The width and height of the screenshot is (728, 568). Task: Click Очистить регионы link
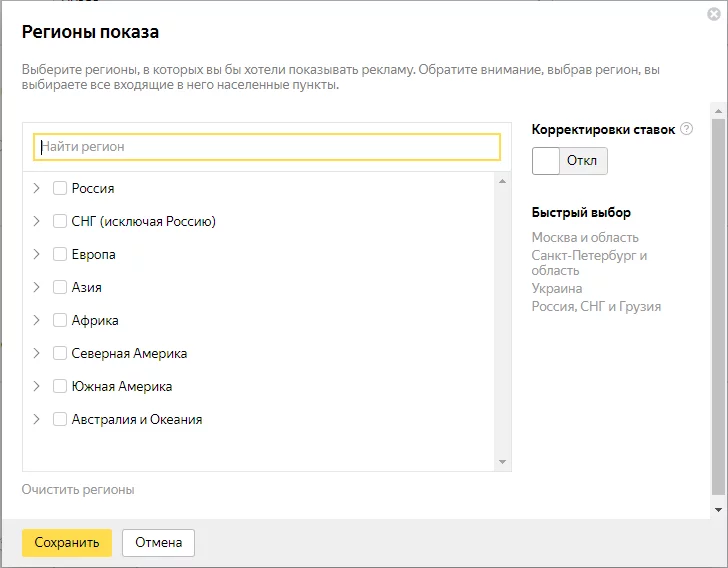click(78, 490)
